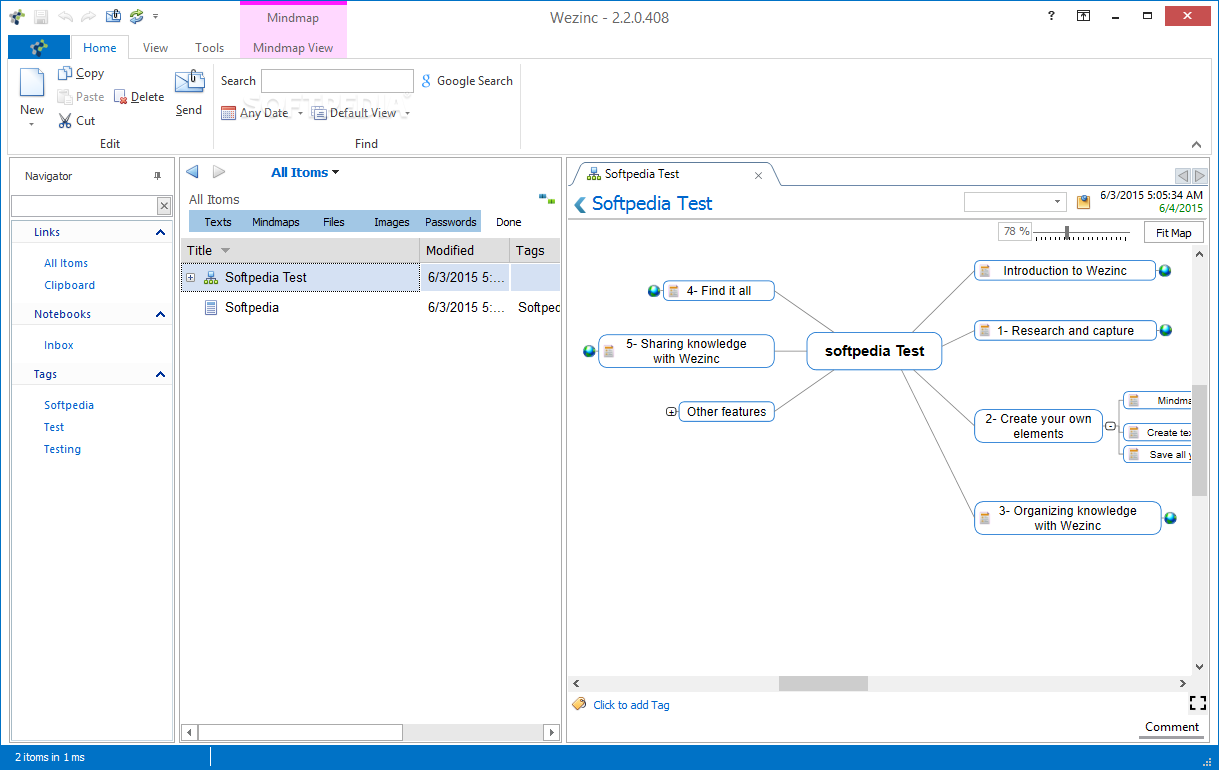
Task: Cut the selected item with scissors
Action: [77, 121]
